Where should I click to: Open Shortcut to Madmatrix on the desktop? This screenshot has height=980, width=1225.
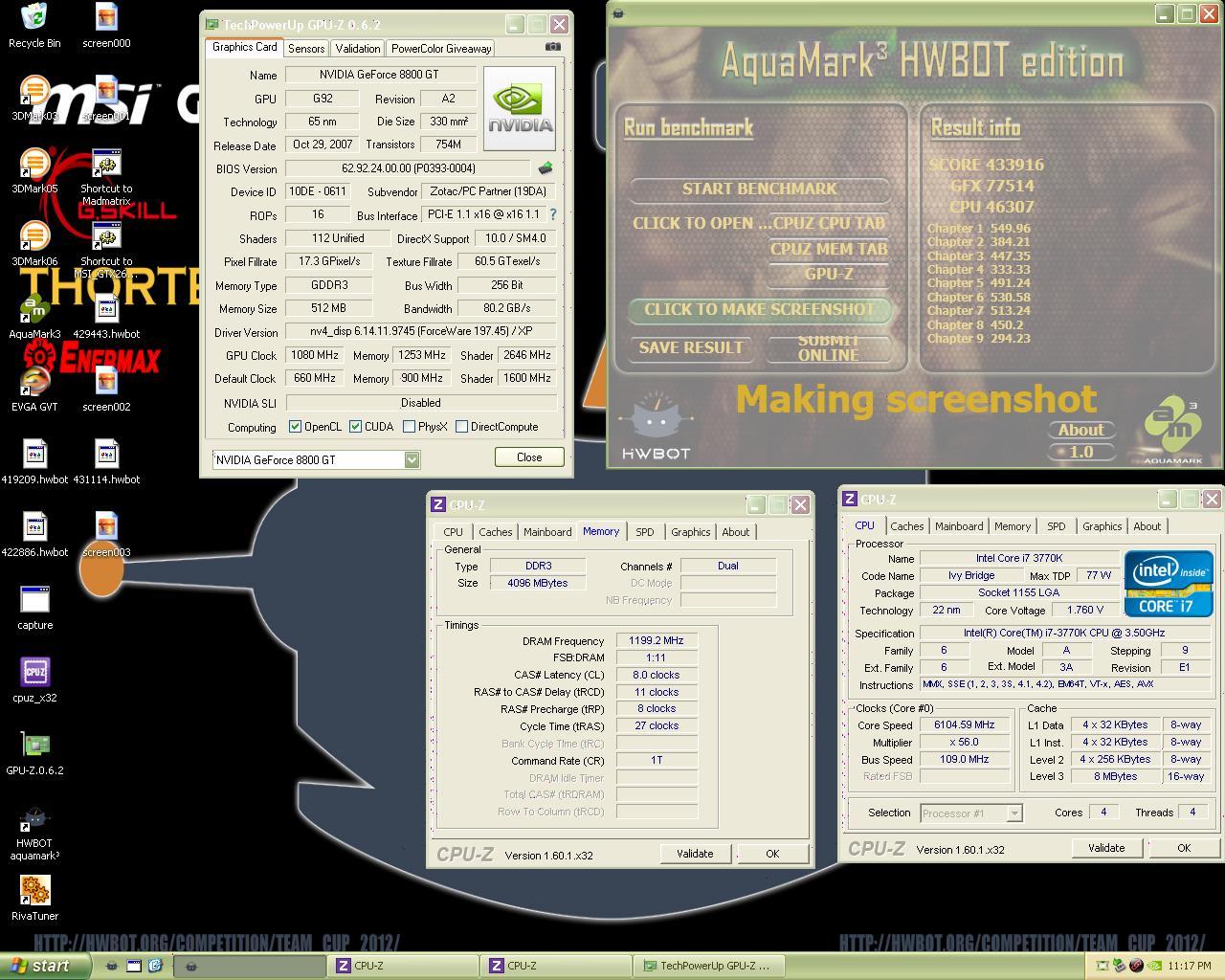(x=106, y=178)
